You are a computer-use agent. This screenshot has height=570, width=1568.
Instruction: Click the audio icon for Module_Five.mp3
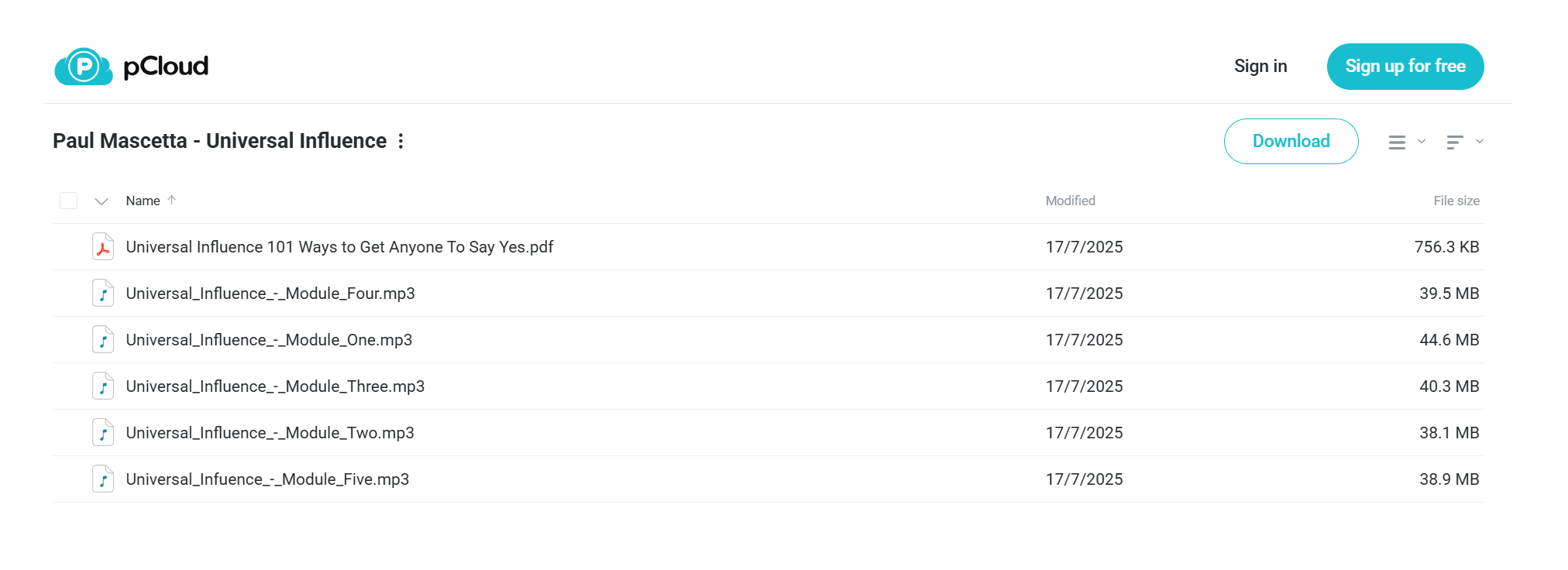103,479
